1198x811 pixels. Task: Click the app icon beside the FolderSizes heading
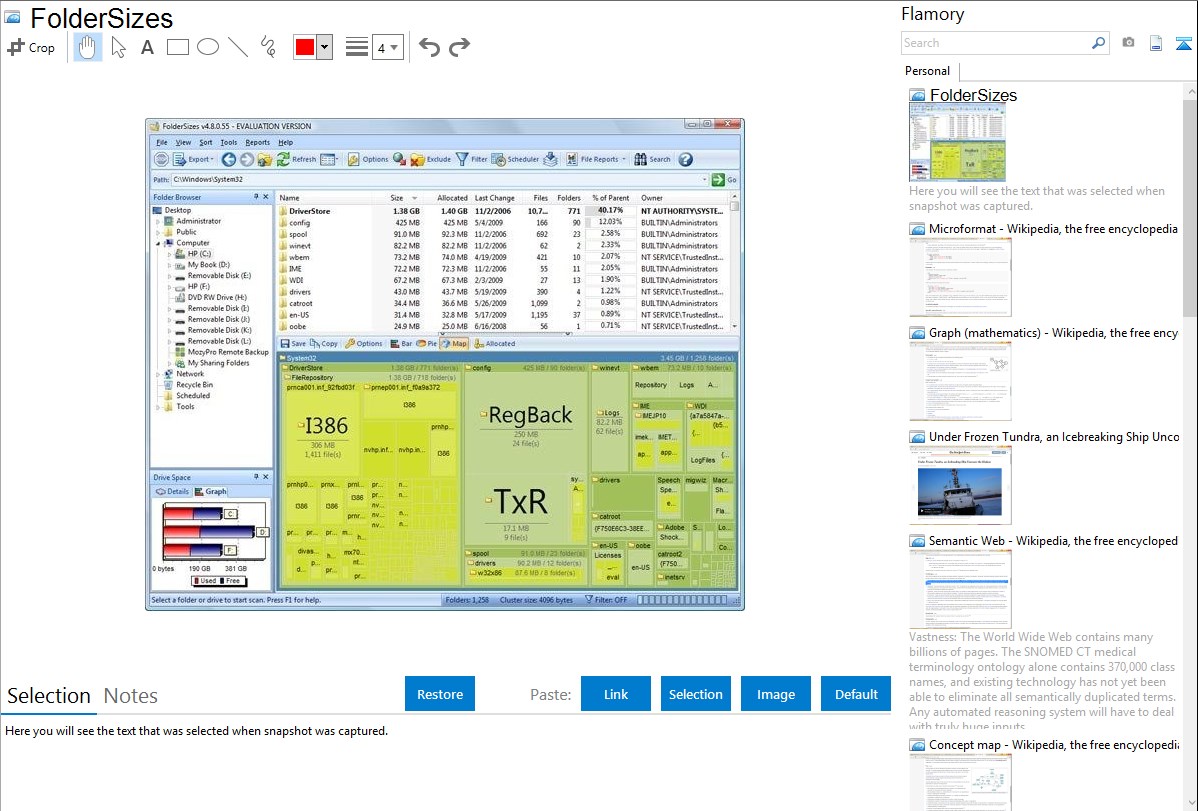tap(12, 17)
